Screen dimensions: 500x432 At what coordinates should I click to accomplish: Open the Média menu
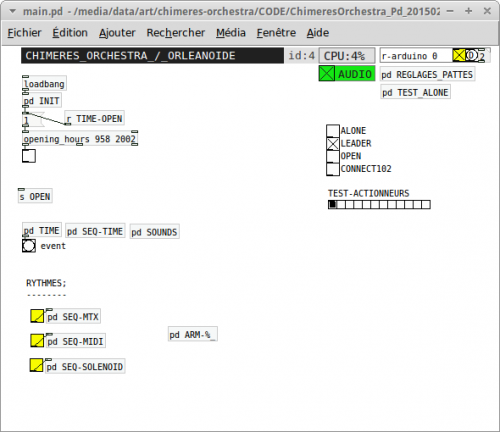point(231,33)
